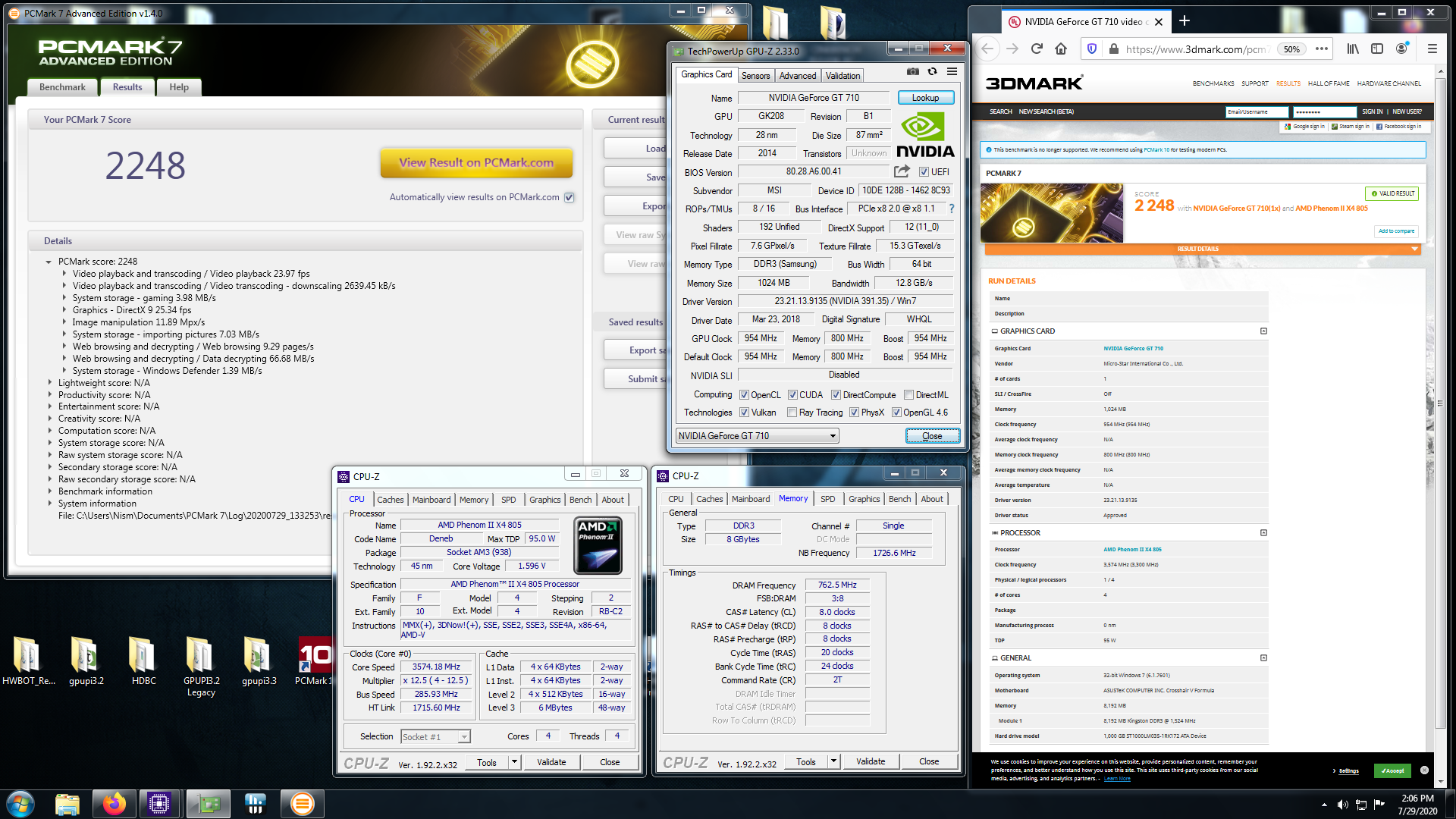Image resolution: width=1456 pixels, height=819 pixels.
Task: Click View Result on PCMark.com button
Action: tap(476, 162)
